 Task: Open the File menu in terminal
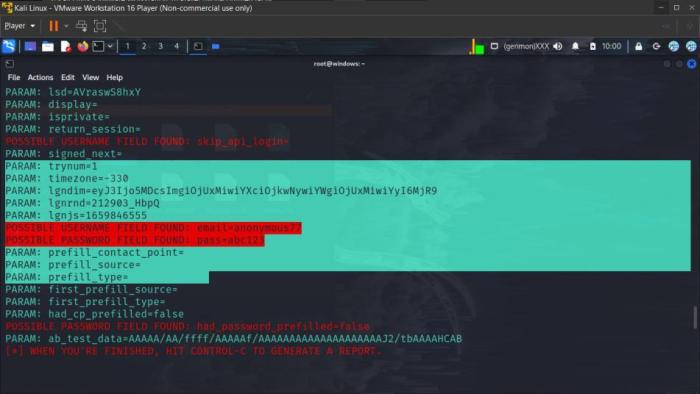pos(14,78)
